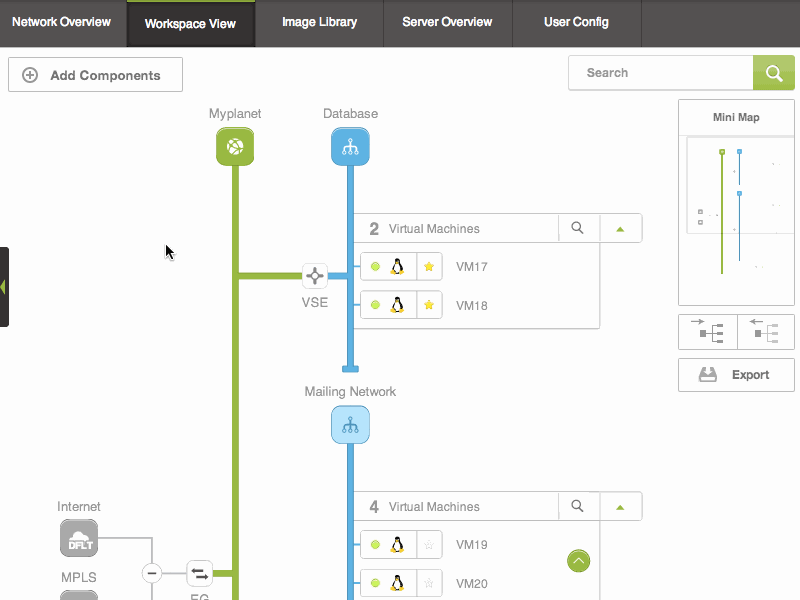Viewport: 800px width, 600px height.
Task: Open the User Config tab
Action: point(576,22)
